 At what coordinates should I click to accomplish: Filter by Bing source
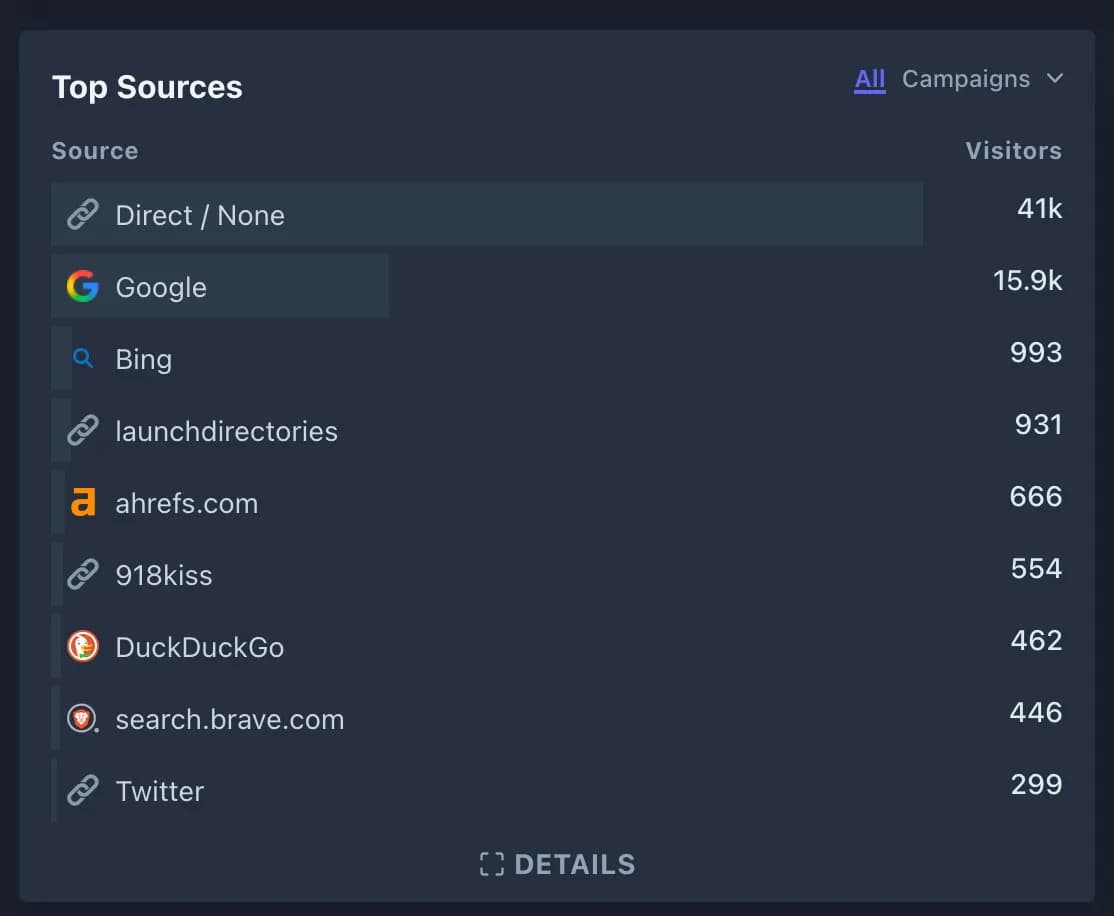(x=144, y=360)
